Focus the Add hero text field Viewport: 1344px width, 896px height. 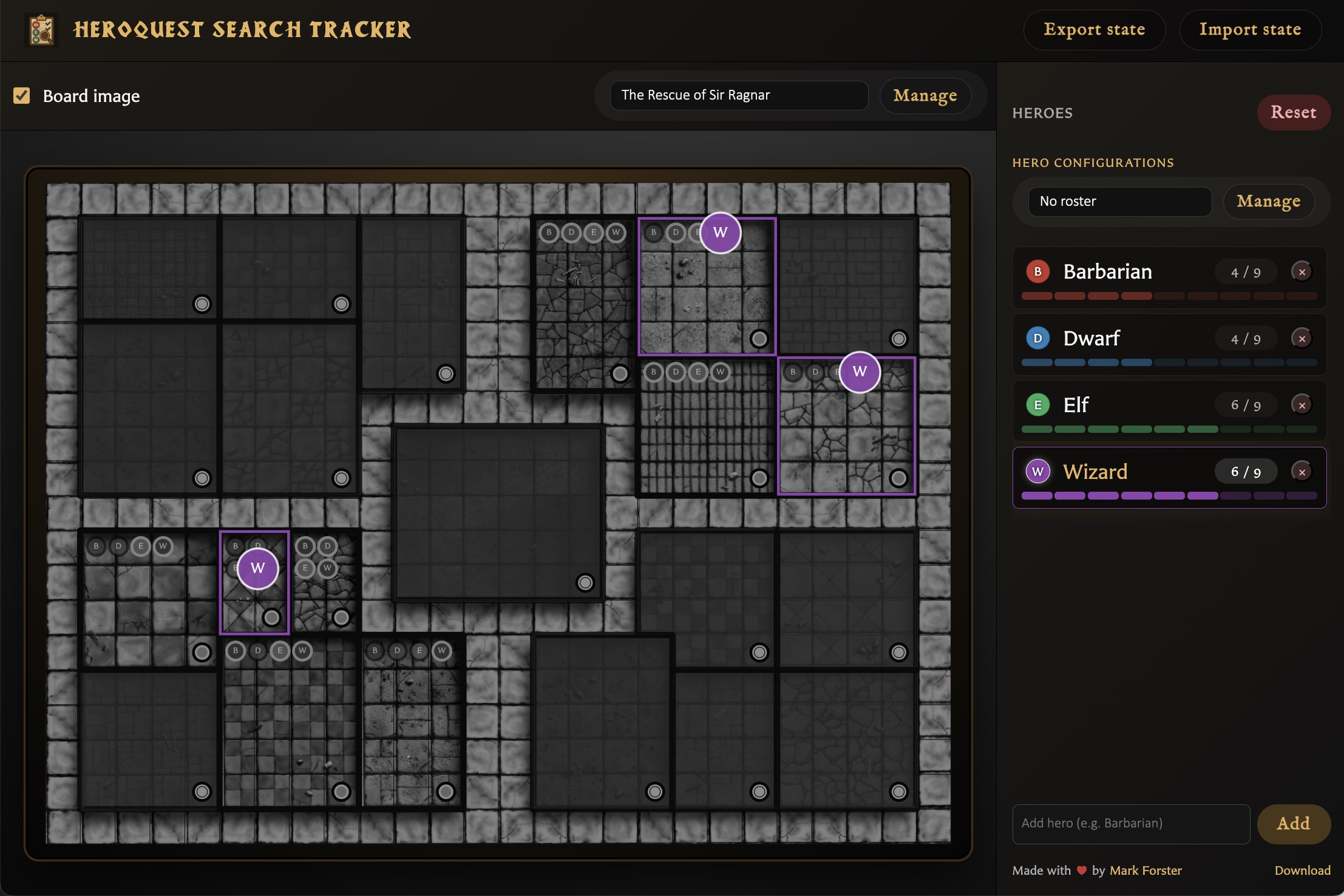(x=1131, y=824)
